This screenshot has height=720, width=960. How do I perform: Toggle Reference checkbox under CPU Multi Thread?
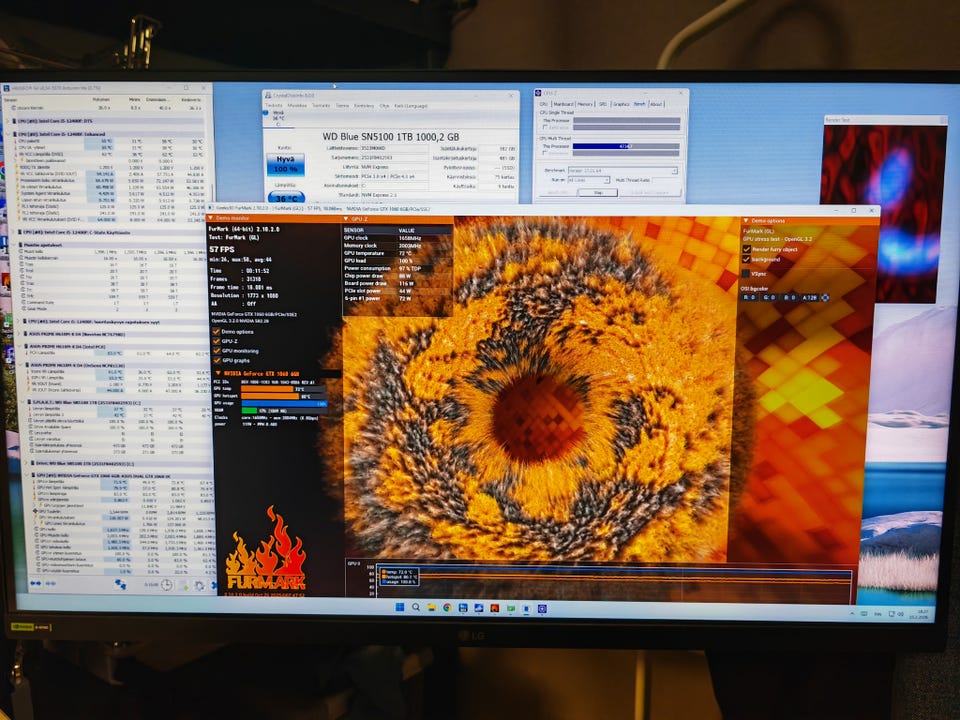click(545, 152)
